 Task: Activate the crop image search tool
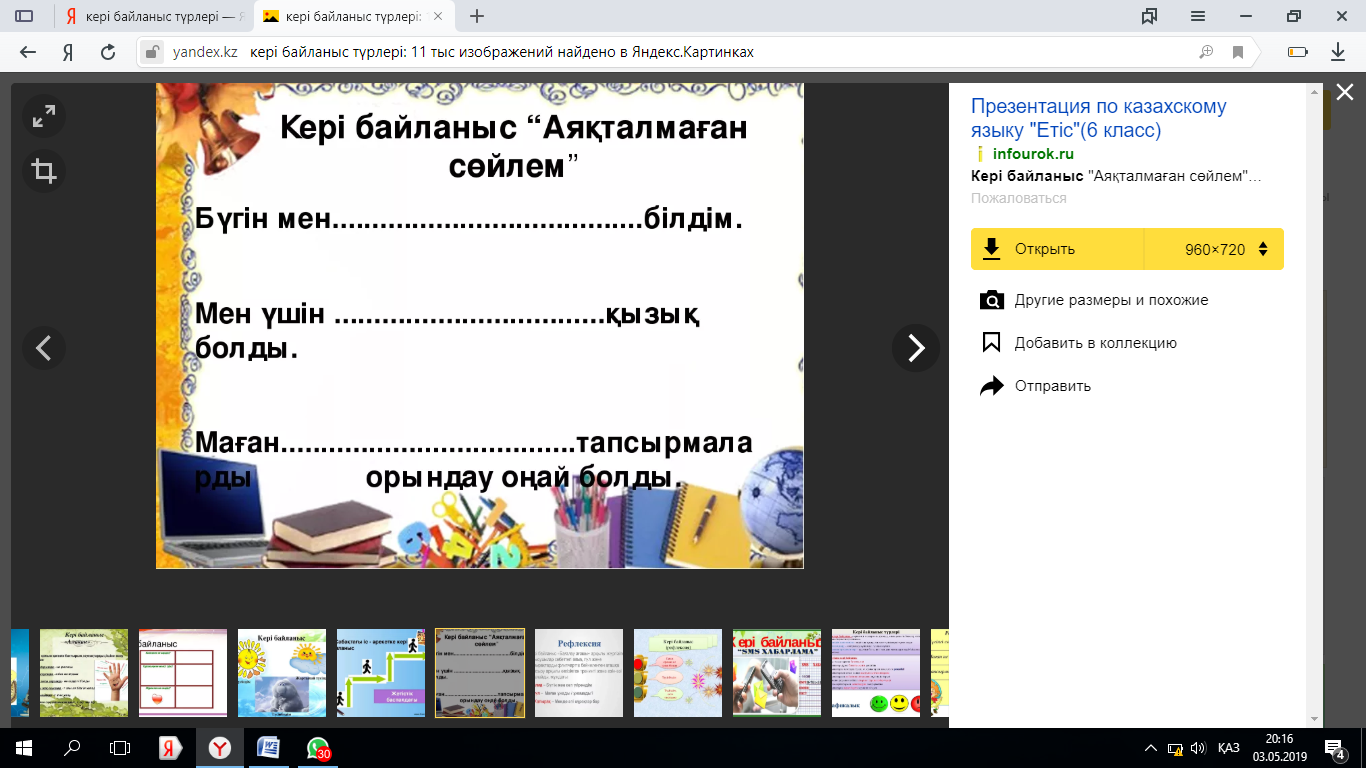click(x=44, y=171)
